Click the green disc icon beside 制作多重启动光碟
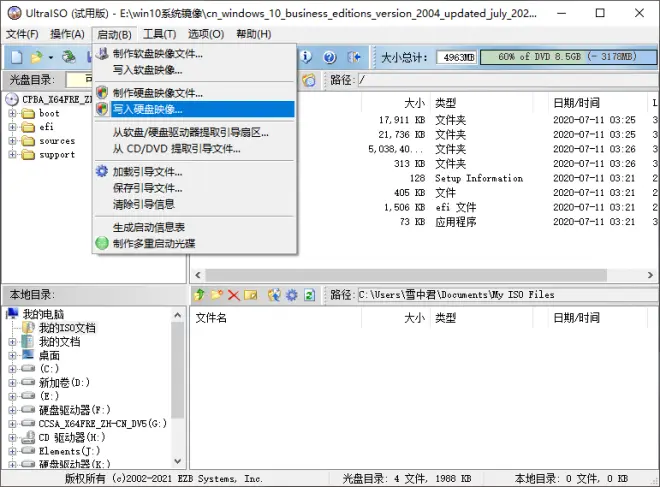660x487 pixels. click(x=102, y=243)
